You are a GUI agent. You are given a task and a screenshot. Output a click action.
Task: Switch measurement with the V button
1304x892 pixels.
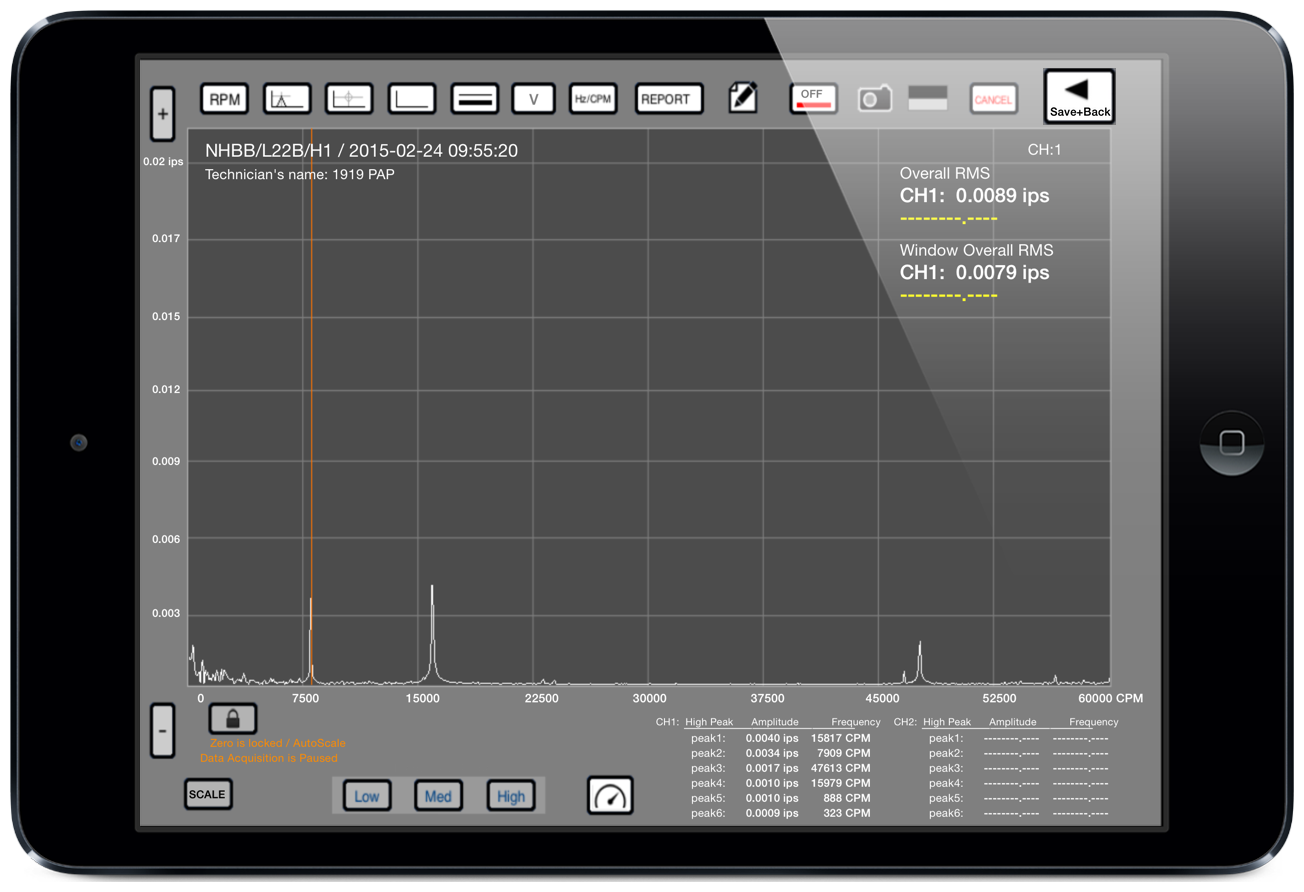coord(533,99)
